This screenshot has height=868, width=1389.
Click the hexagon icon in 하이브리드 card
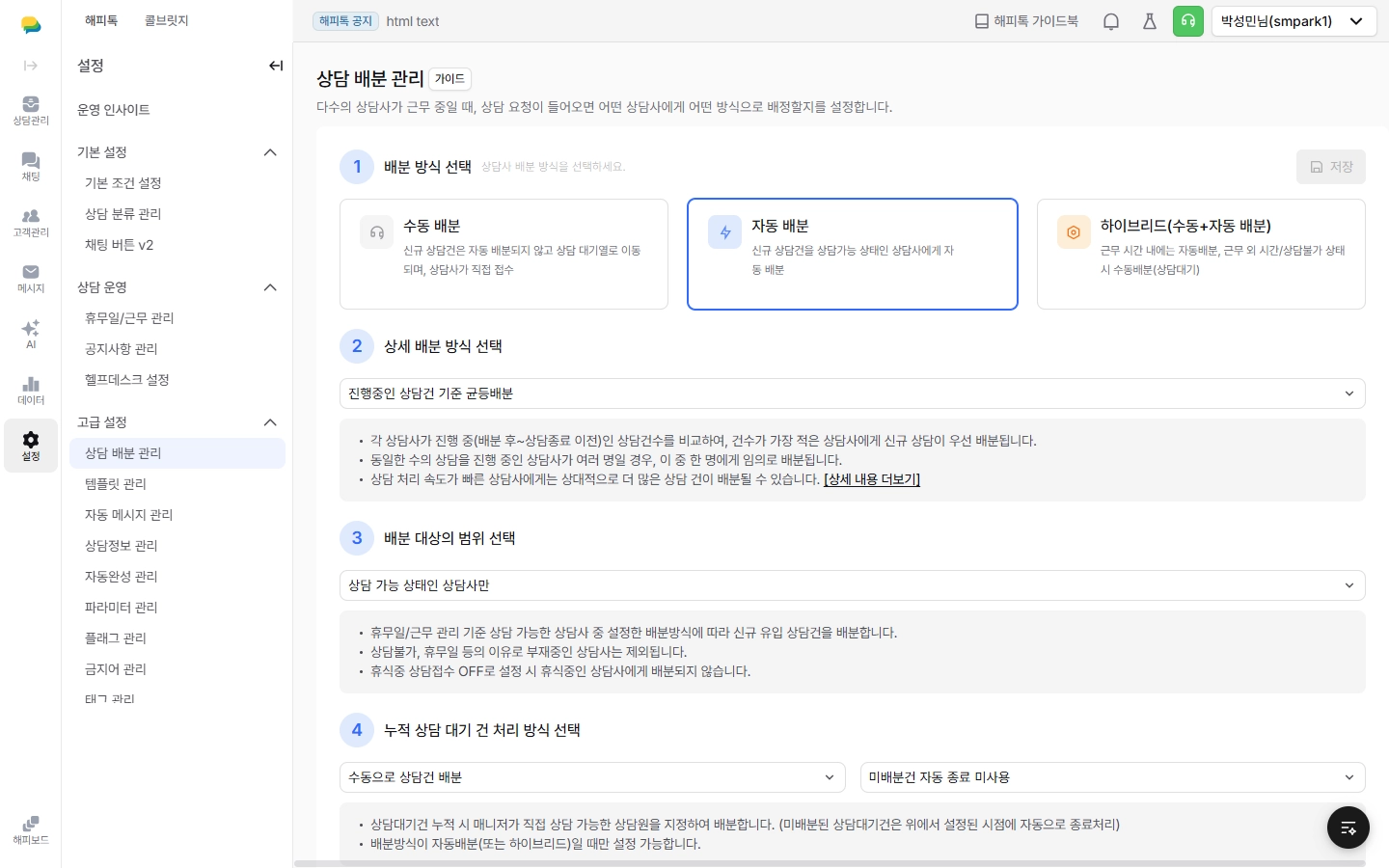[x=1074, y=232]
